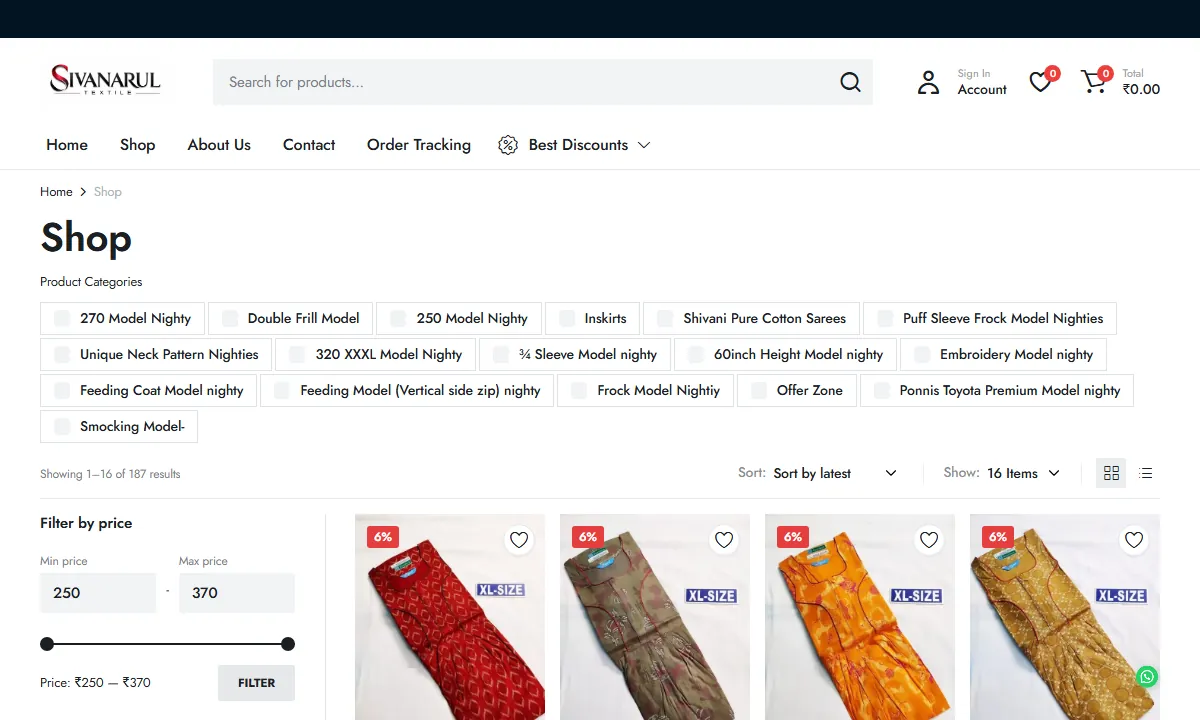Open the Shop menu item
Screen dimensions: 1200x720
coord(137,145)
